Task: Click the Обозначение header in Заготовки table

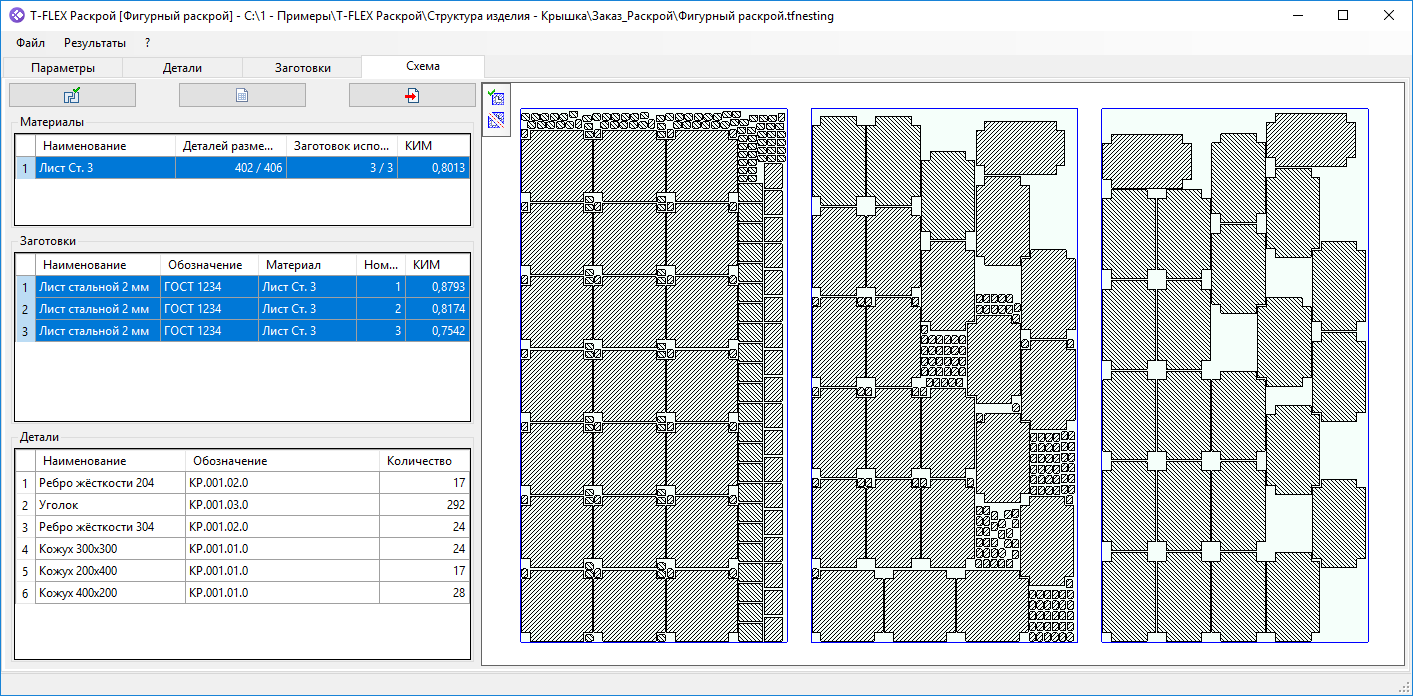Action: point(205,265)
